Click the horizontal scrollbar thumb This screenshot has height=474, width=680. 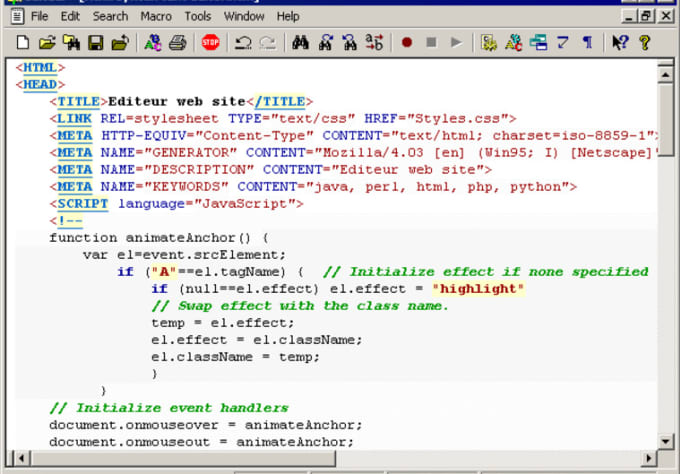[183, 458]
